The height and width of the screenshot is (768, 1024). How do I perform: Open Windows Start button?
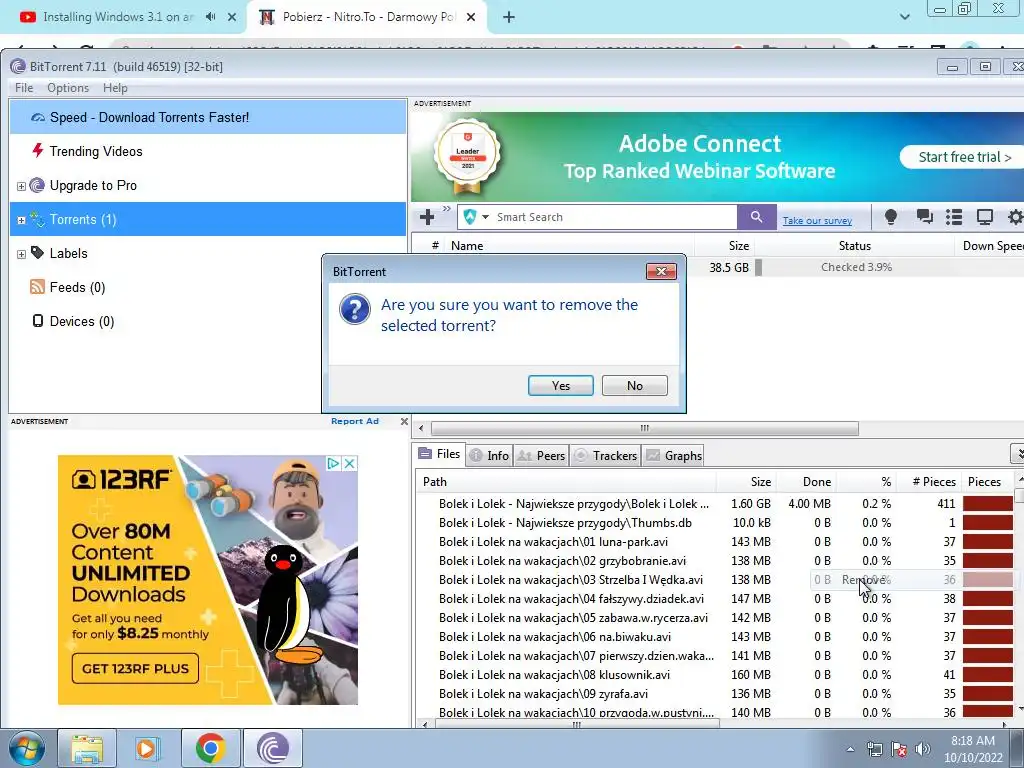click(25, 748)
